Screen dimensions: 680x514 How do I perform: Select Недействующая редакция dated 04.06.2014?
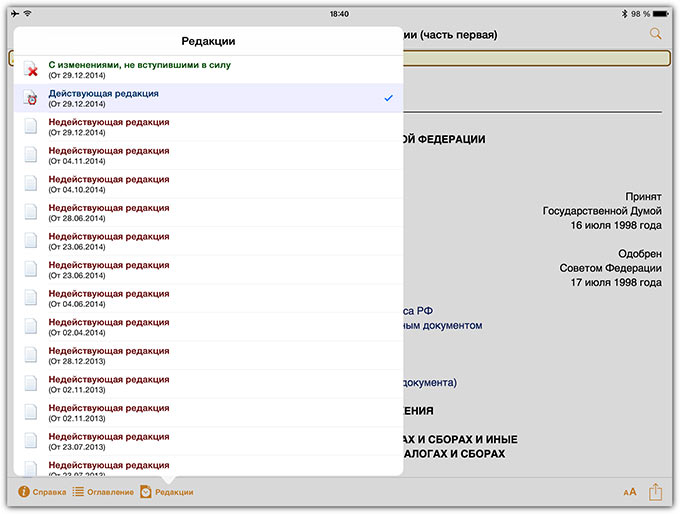(208, 298)
